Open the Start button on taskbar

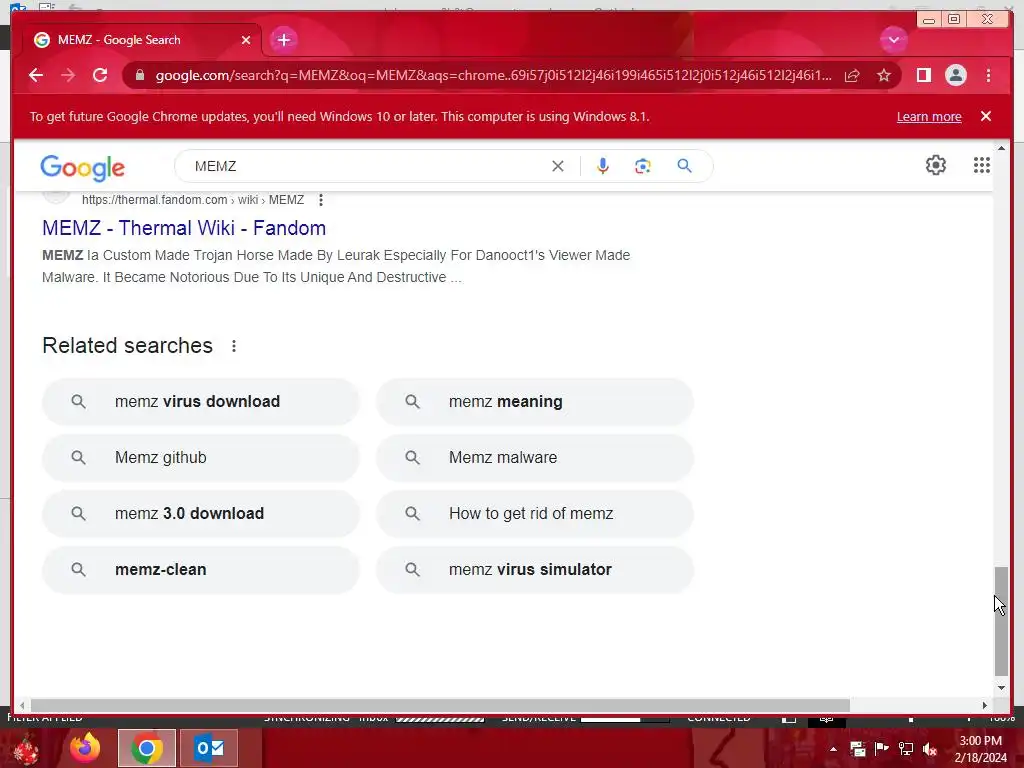click(x=26, y=748)
